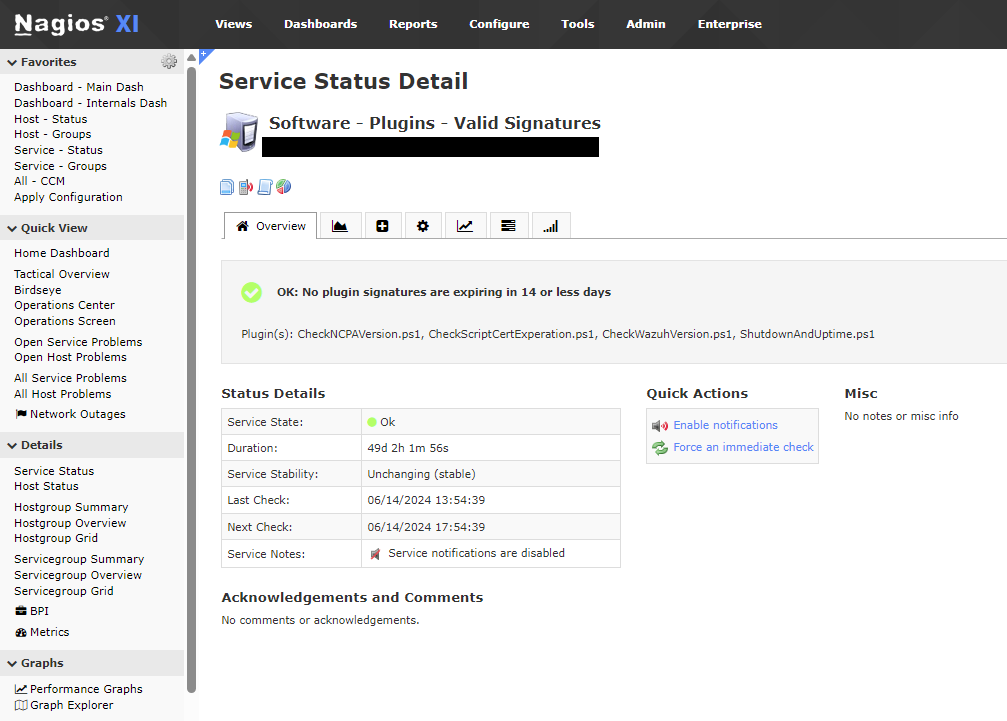The width and height of the screenshot is (1007, 721).
Task: Click the blue corner plus icon
Action: (x=204, y=54)
